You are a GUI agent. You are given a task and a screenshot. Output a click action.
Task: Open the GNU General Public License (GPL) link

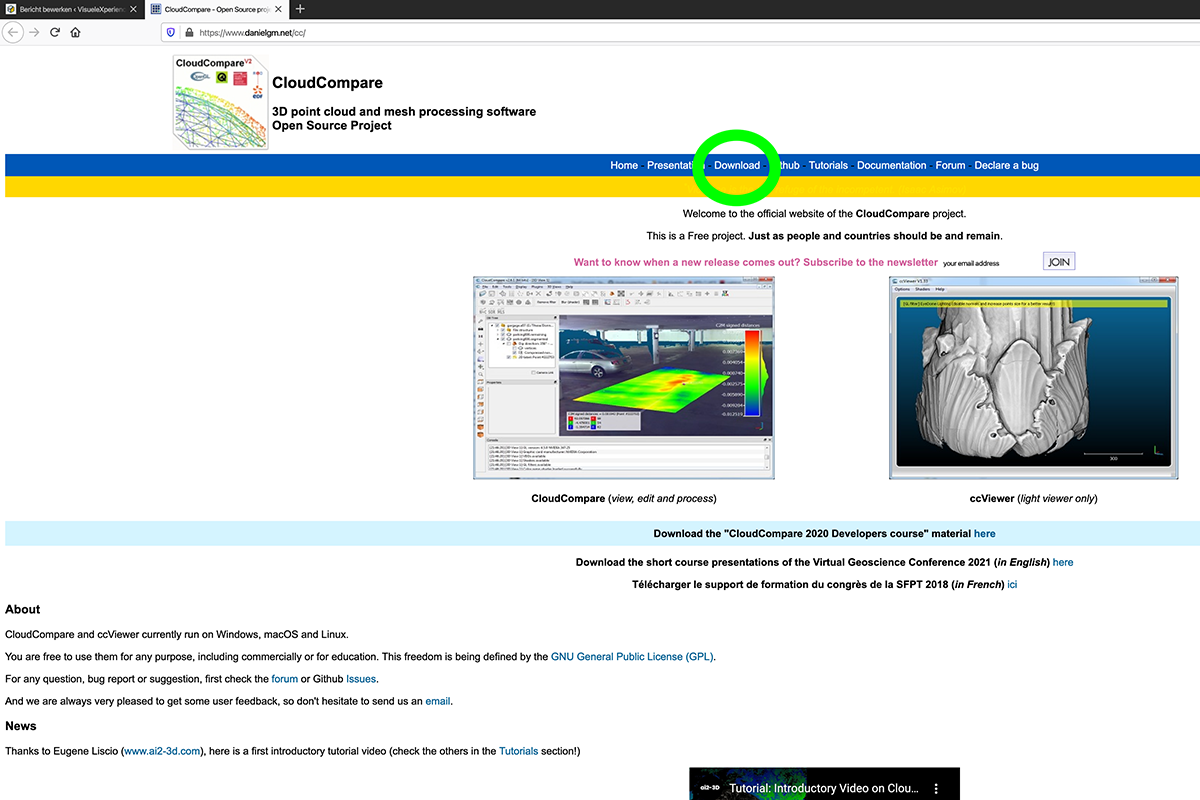(x=632, y=657)
